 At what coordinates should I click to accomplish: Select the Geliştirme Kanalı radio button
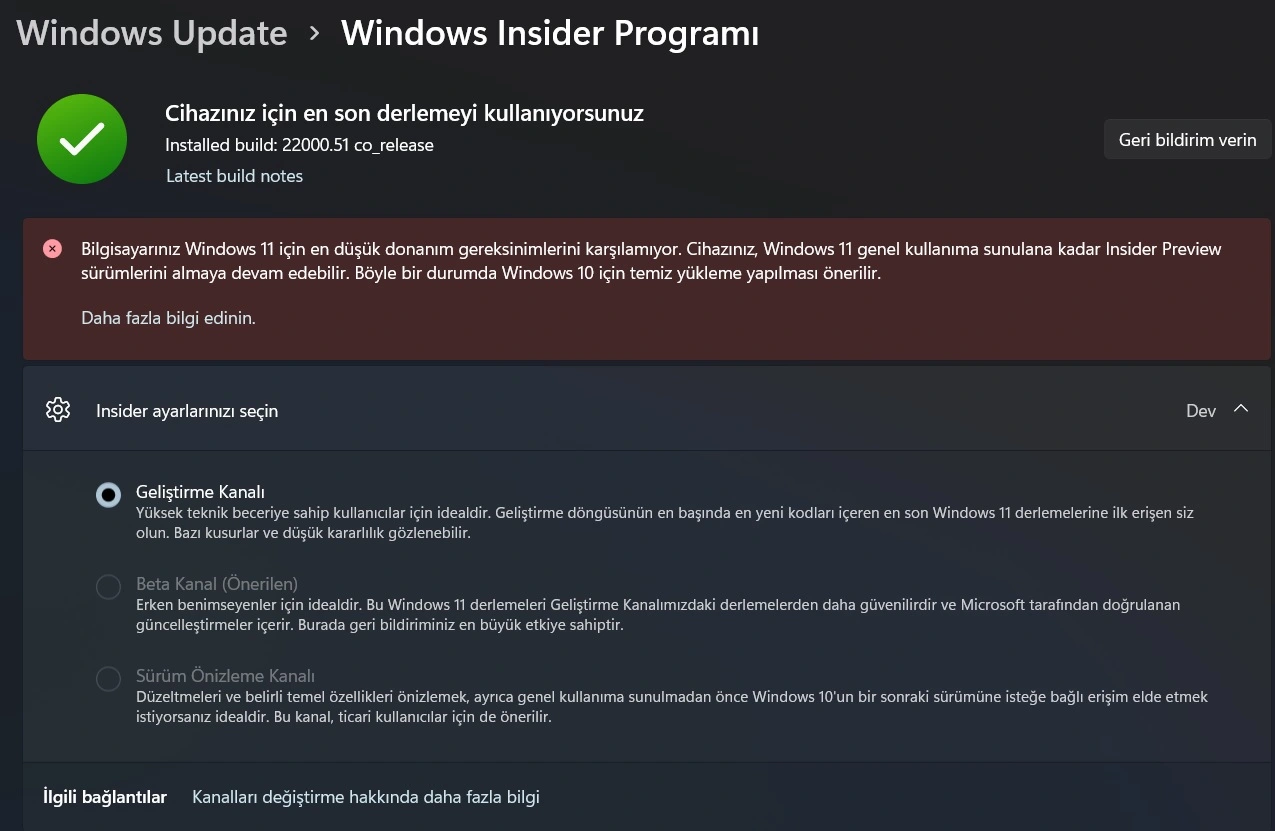[x=108, y=495]
